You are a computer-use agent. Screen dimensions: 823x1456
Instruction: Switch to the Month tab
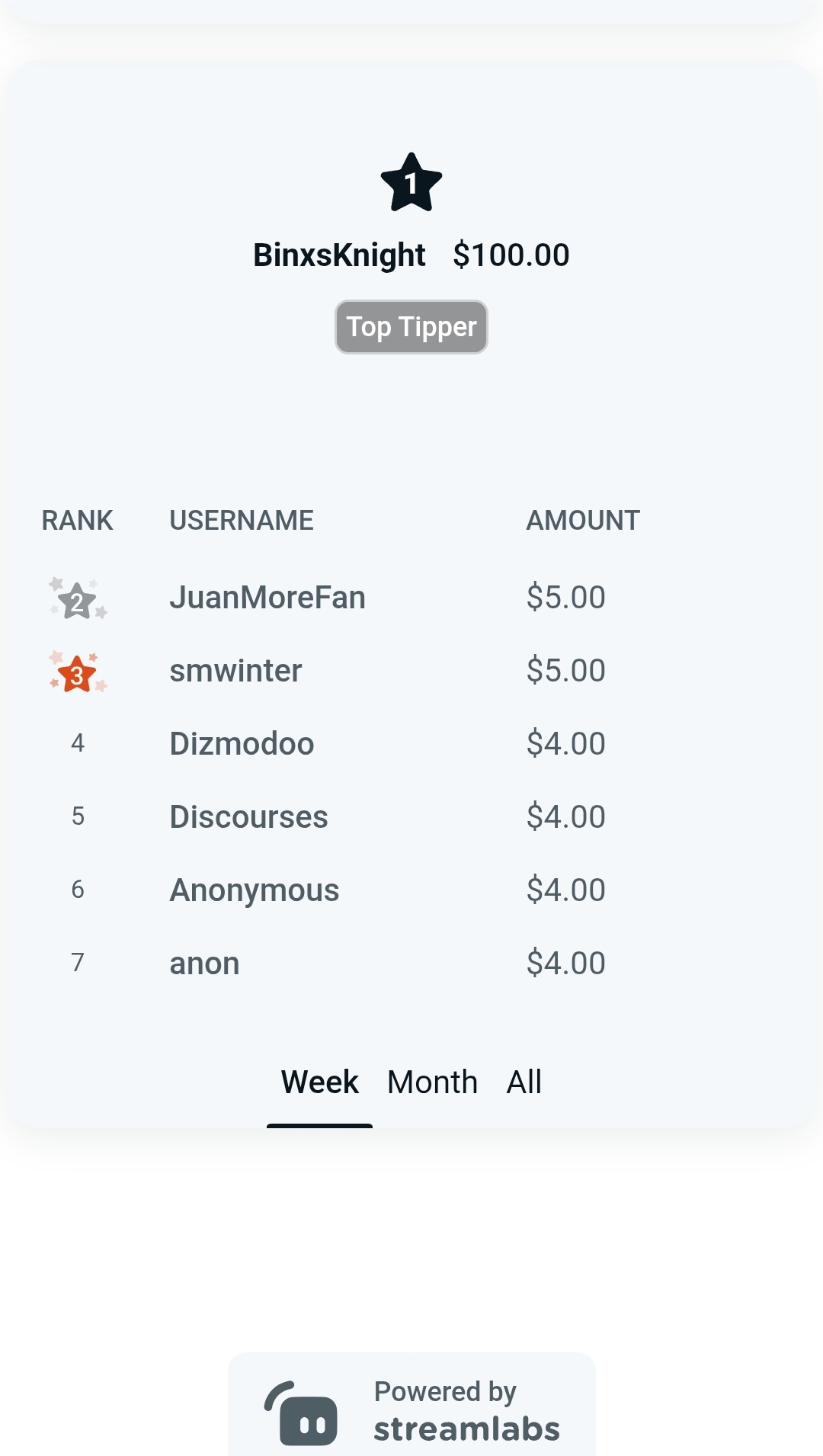[432, 1082]
